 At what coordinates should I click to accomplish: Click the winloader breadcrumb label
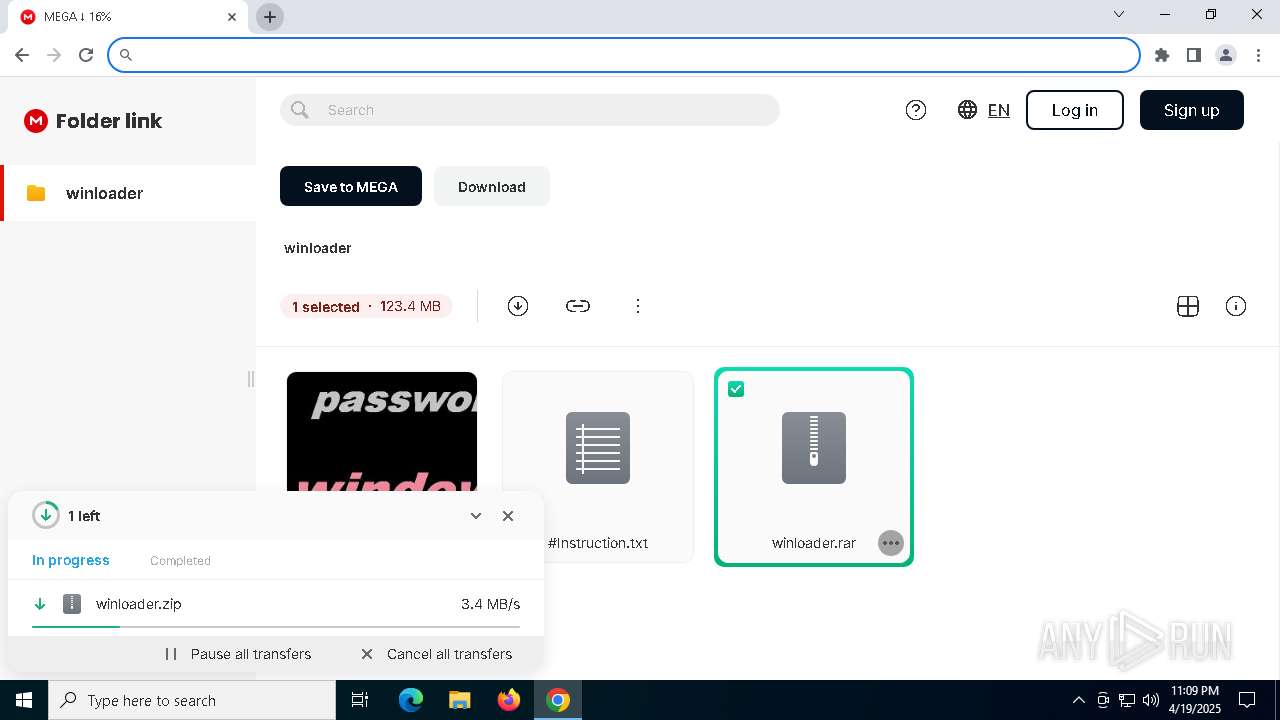click(x=318, y=248)
